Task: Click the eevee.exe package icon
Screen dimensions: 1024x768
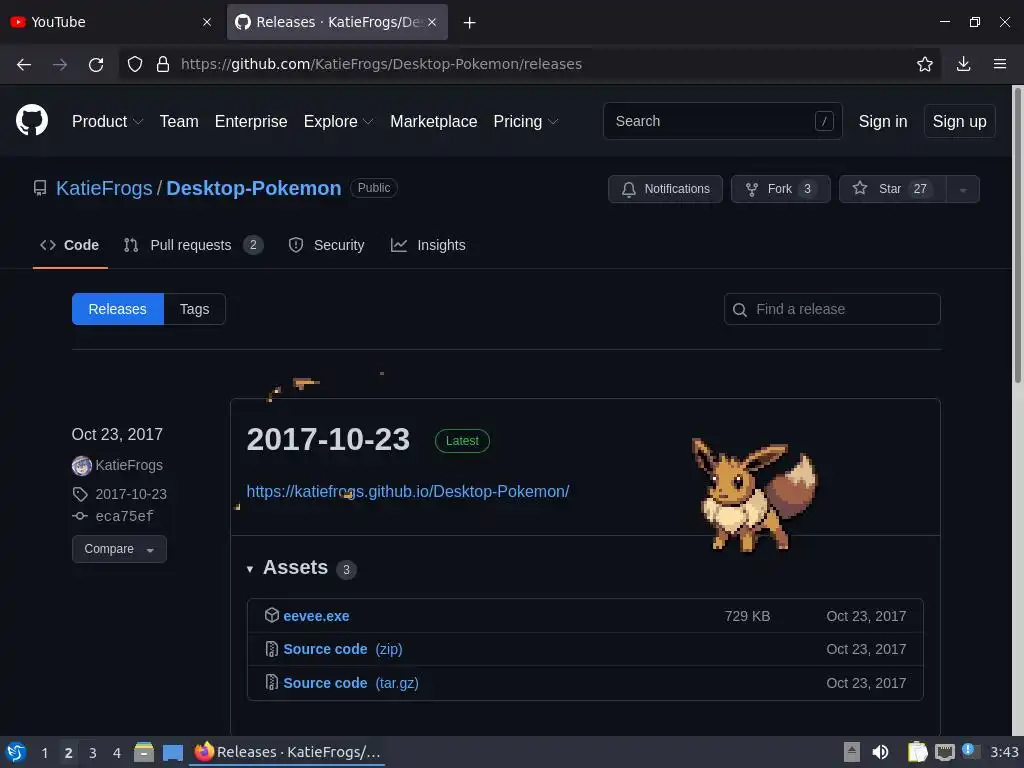Action: tap(272, 615)
